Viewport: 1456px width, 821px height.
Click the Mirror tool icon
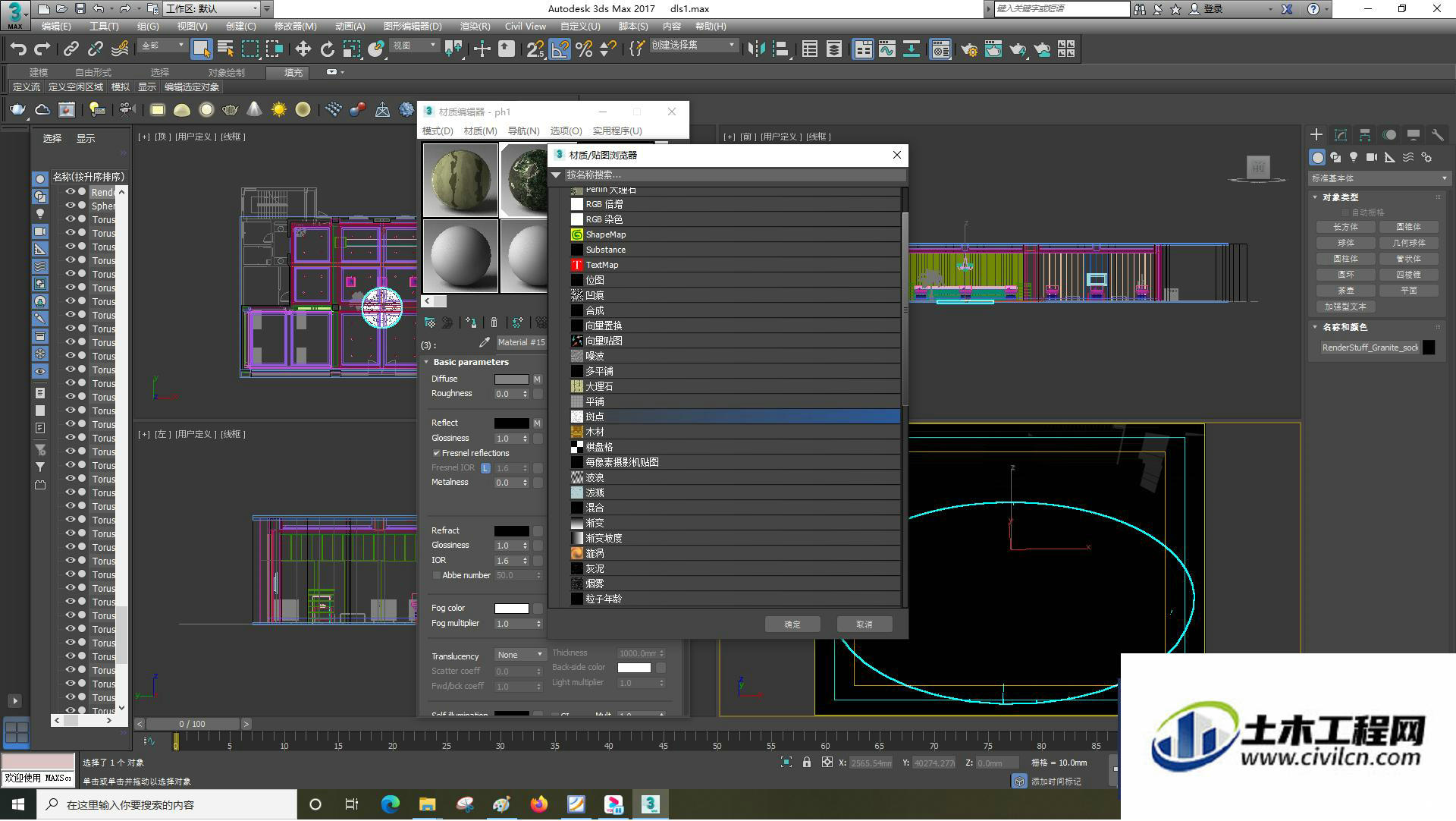point(756,49)
